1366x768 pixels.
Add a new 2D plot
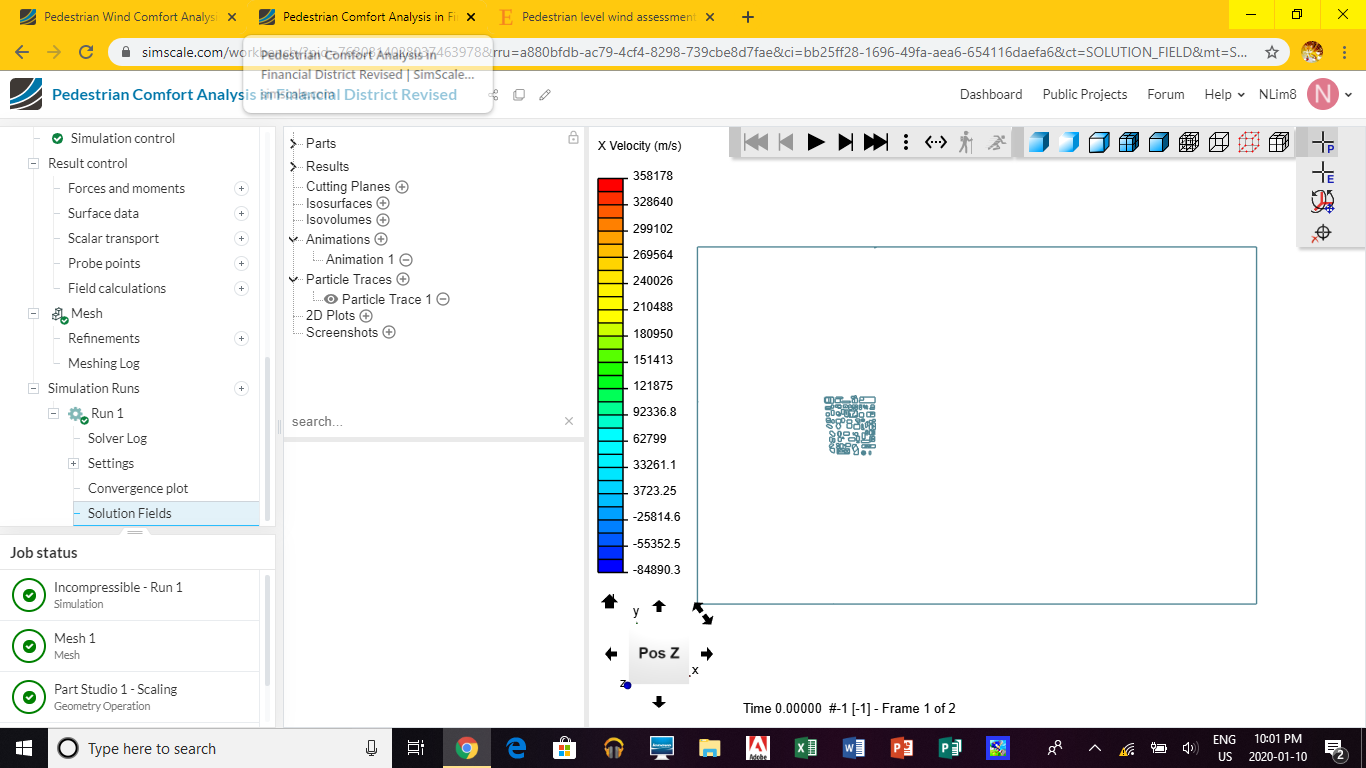coord(366,316)
